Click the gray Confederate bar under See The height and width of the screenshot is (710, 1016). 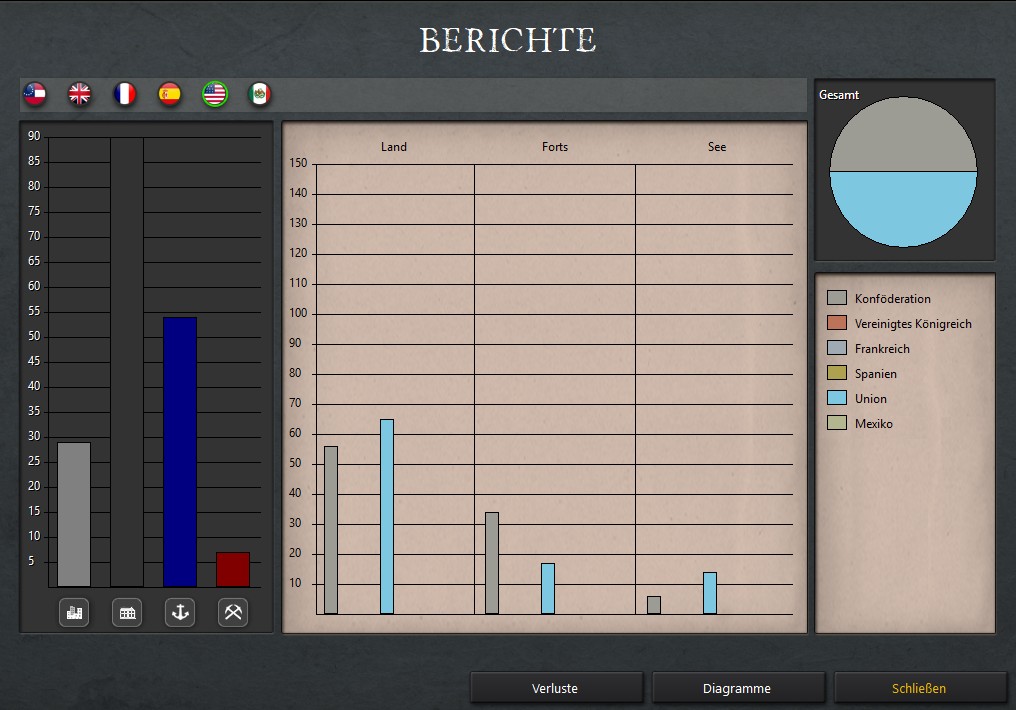pos(654,605)
